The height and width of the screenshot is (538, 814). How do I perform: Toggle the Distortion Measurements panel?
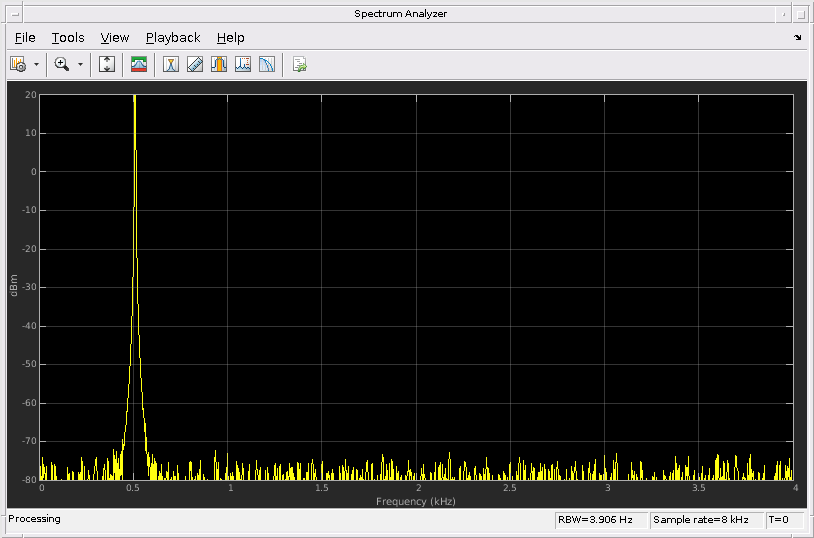coord(243,64)
